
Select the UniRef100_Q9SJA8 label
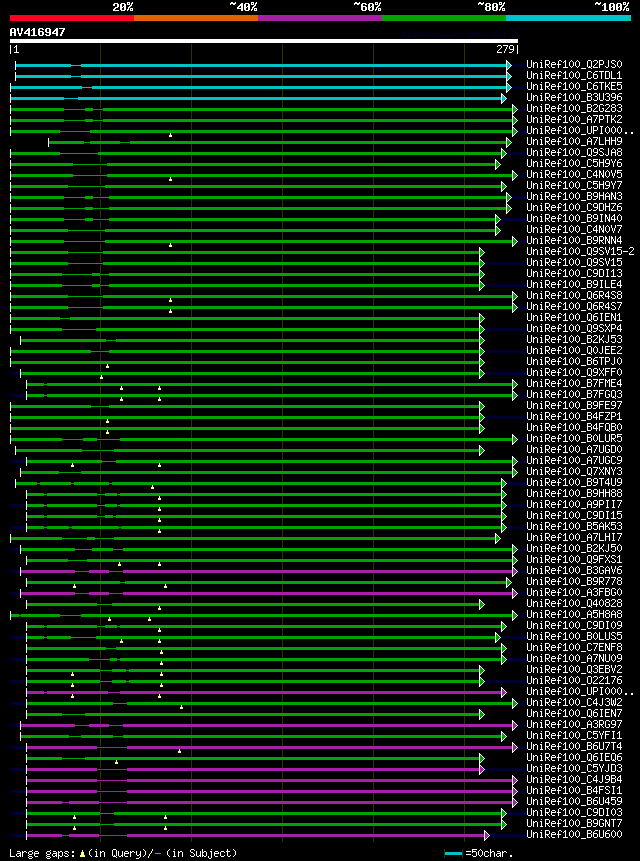click(574, 153)
